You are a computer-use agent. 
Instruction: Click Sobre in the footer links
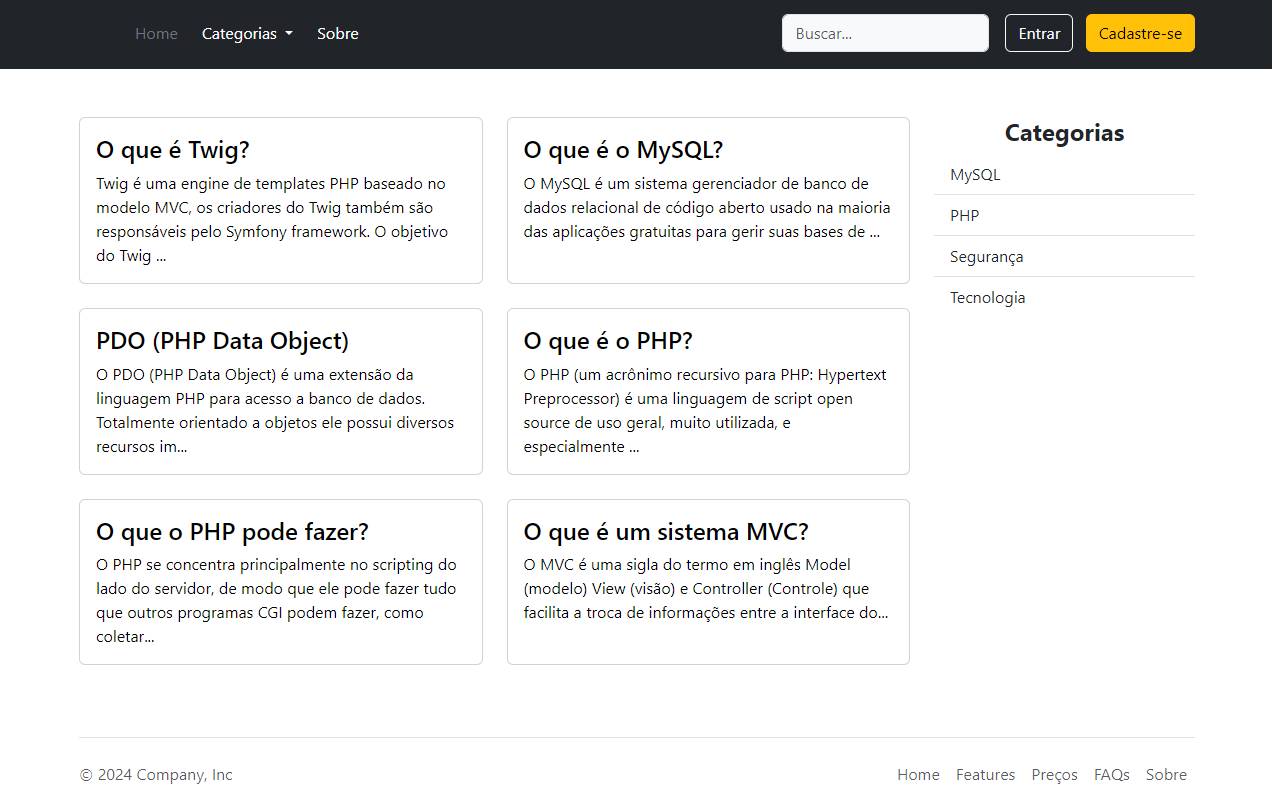click(x=1166, y=774)
